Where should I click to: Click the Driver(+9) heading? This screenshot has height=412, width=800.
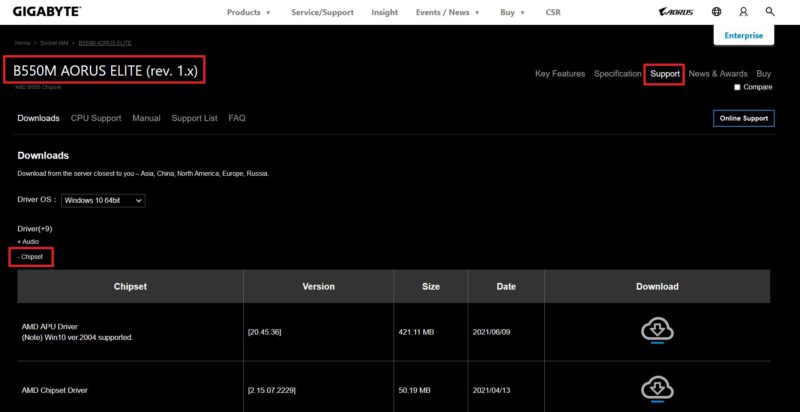[x=35, y=229]
